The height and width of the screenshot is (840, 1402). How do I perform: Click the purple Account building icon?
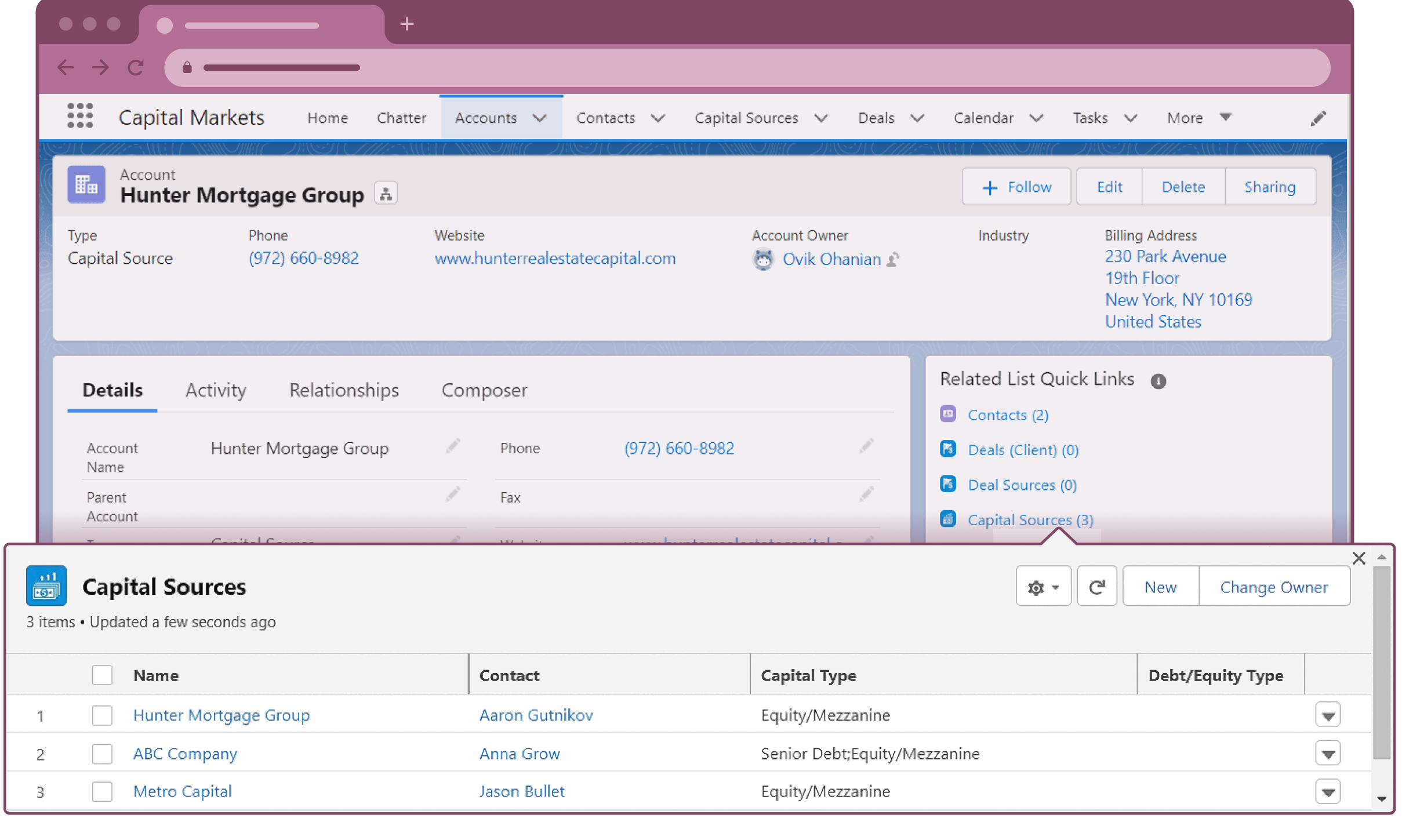coord(86,185)
